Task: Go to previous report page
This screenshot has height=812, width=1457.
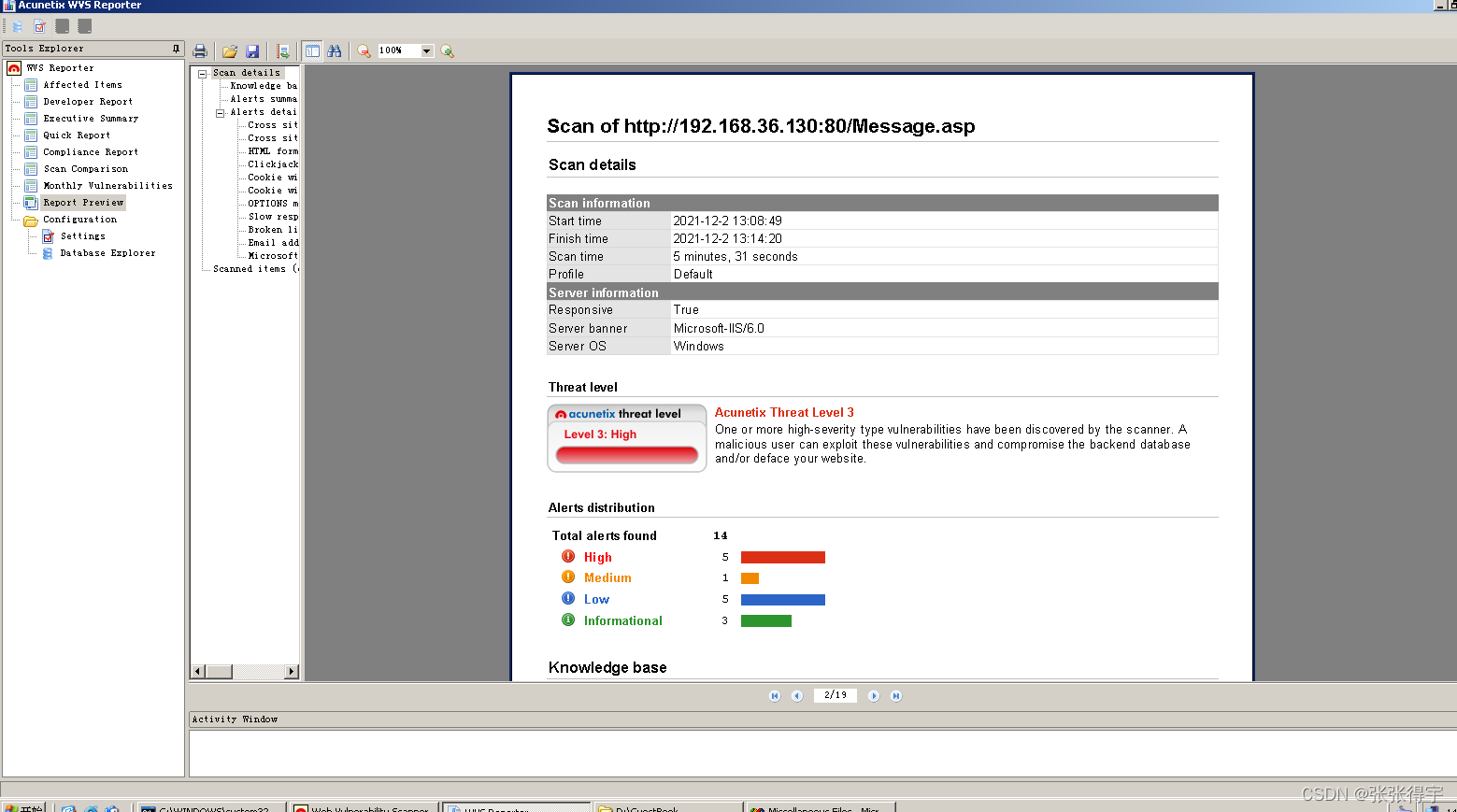Action: coord(797,696)
